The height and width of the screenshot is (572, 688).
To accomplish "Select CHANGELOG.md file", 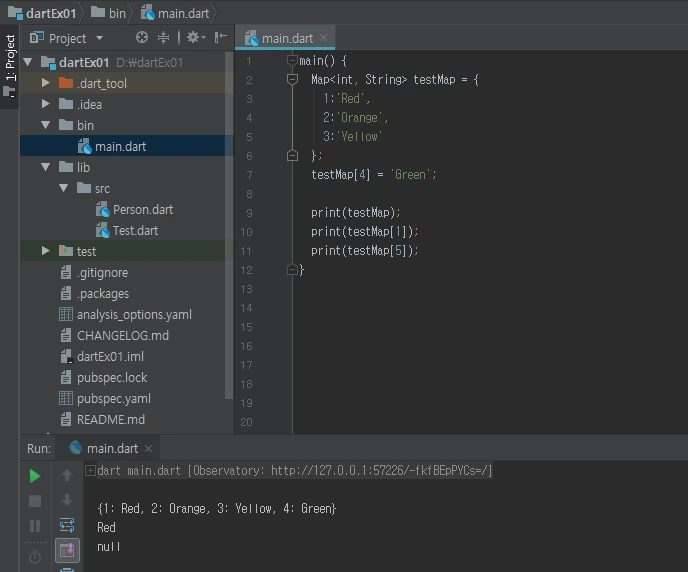I will coord(122,336).
